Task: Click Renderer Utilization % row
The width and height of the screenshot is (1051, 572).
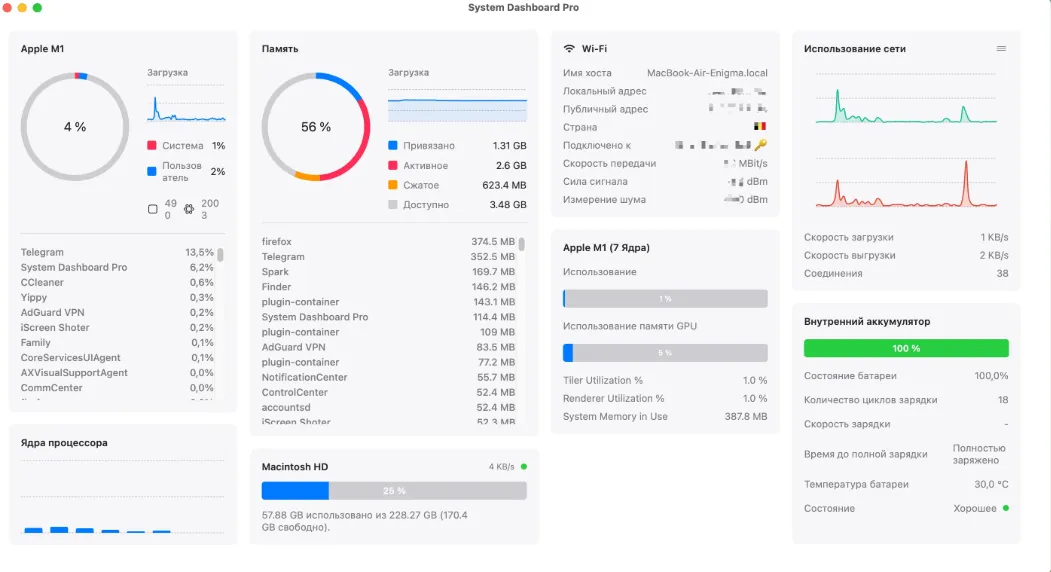Action: pyautogui.click(x=665, y=398)
